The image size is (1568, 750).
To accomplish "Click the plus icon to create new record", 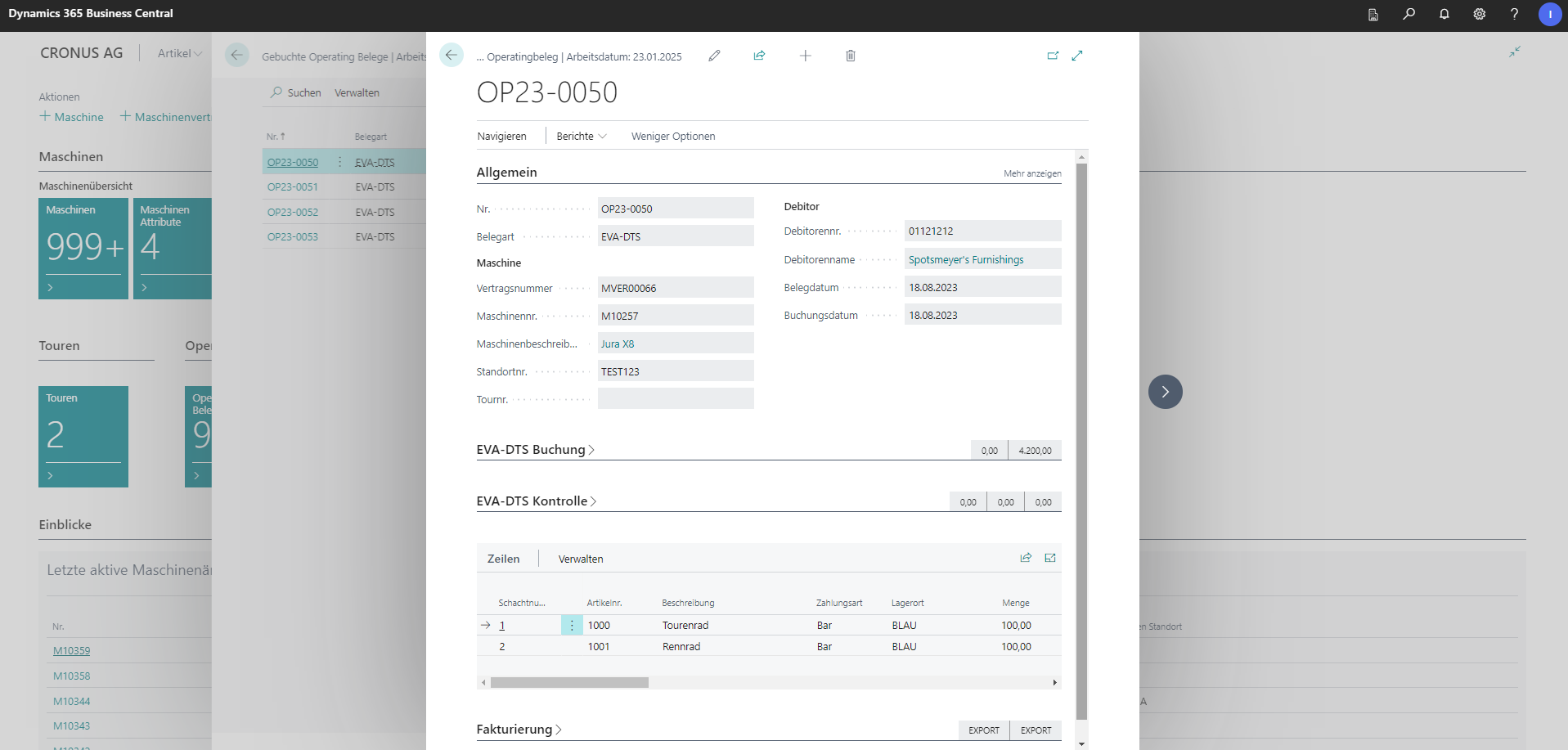I will click(x=805, y=56).
